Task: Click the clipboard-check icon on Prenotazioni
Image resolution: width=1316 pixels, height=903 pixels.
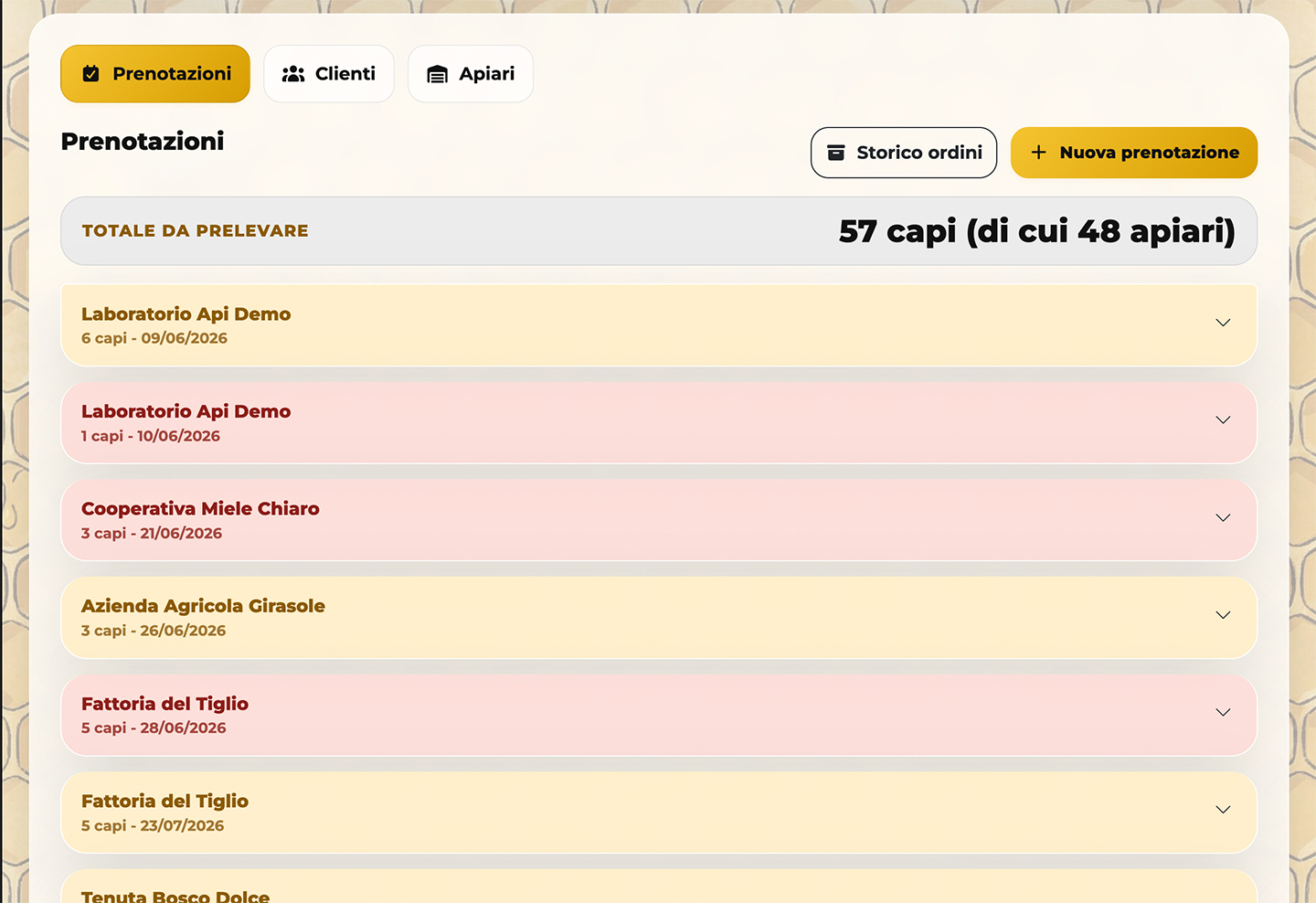Action: (x=90, y=74)
